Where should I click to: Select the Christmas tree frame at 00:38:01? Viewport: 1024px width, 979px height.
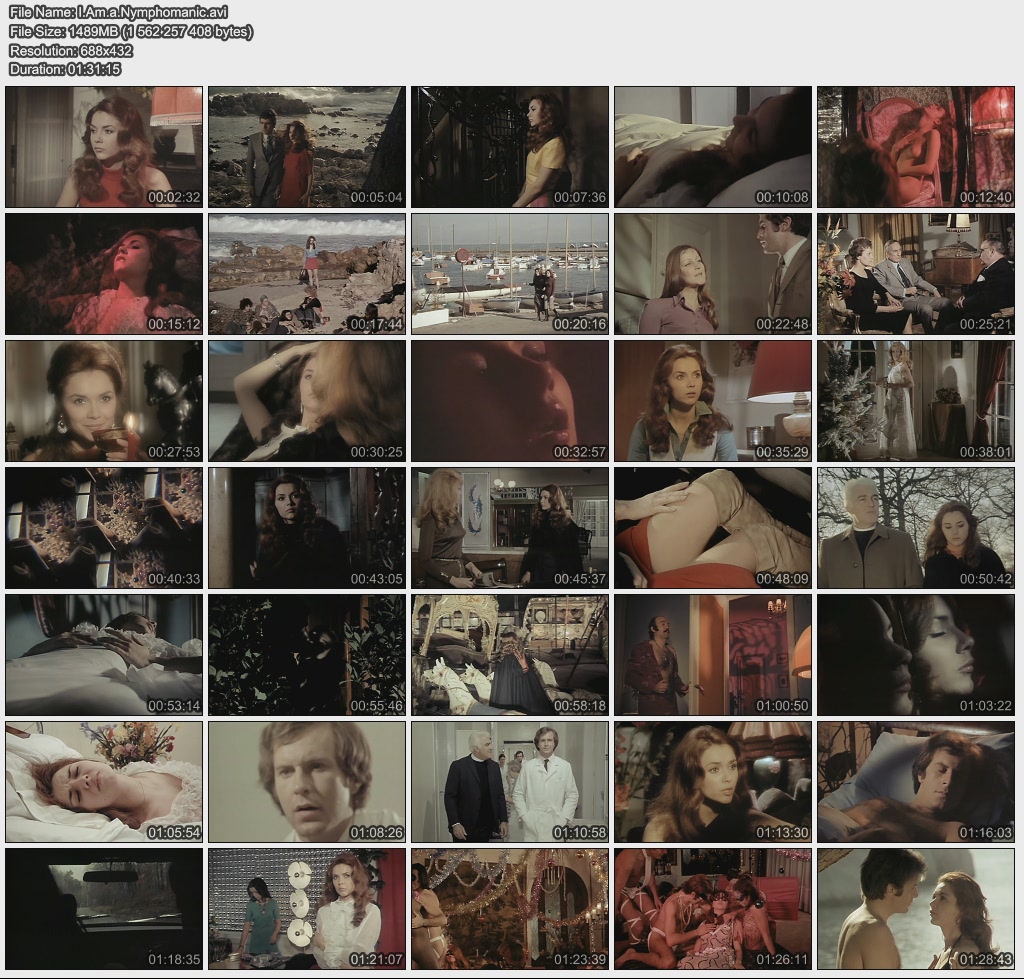(916, 400)
